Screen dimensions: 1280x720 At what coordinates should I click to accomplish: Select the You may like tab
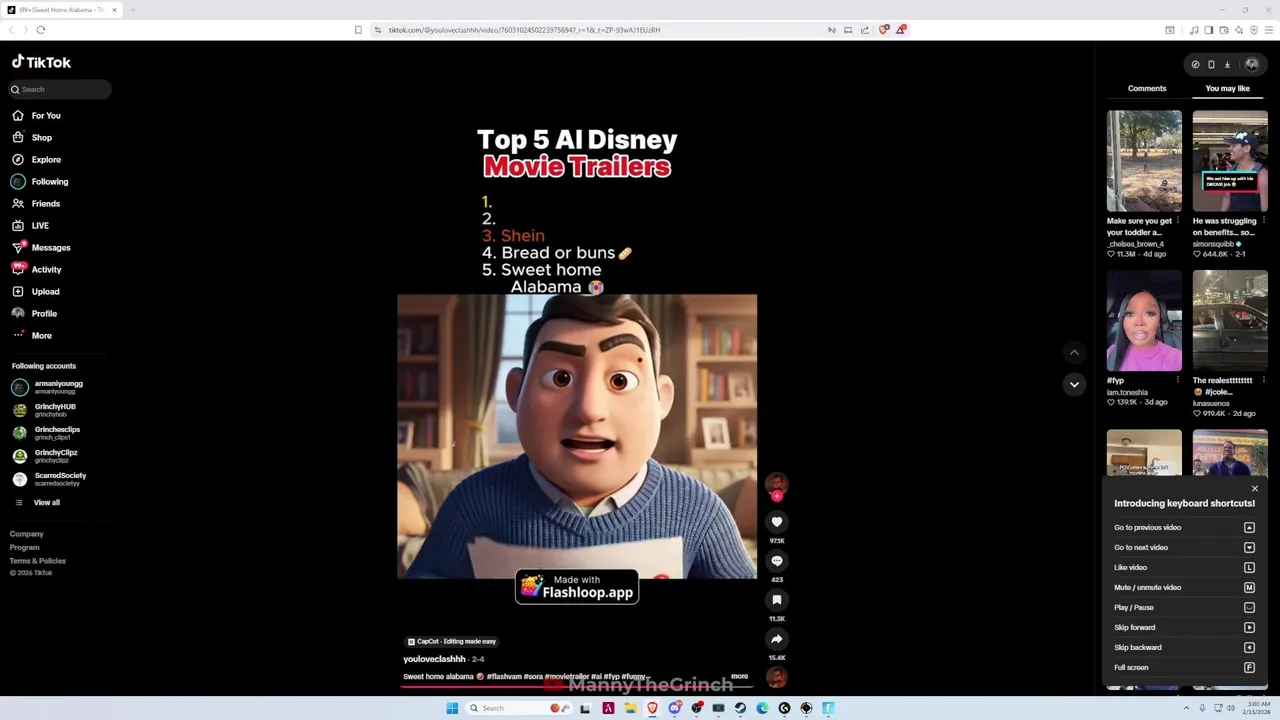pos(1227,89)
